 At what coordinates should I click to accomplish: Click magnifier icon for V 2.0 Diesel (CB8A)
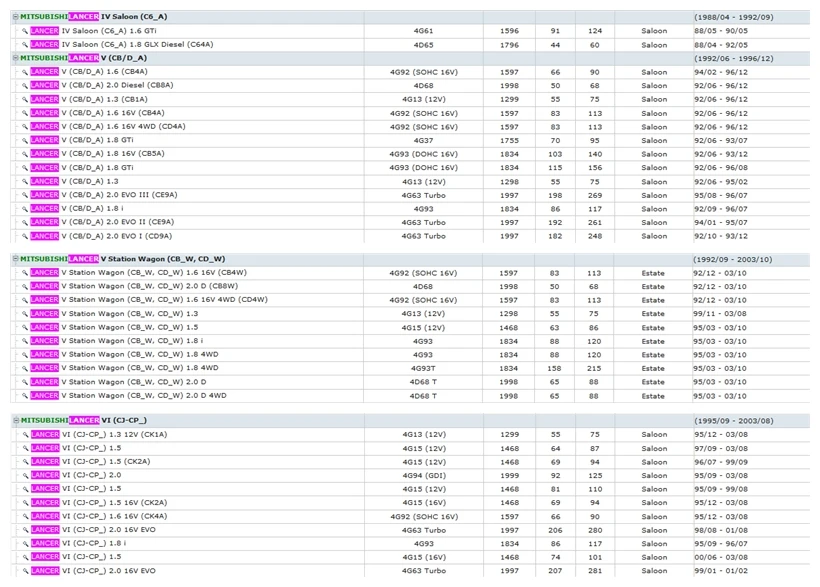click(x=25, y=86)
